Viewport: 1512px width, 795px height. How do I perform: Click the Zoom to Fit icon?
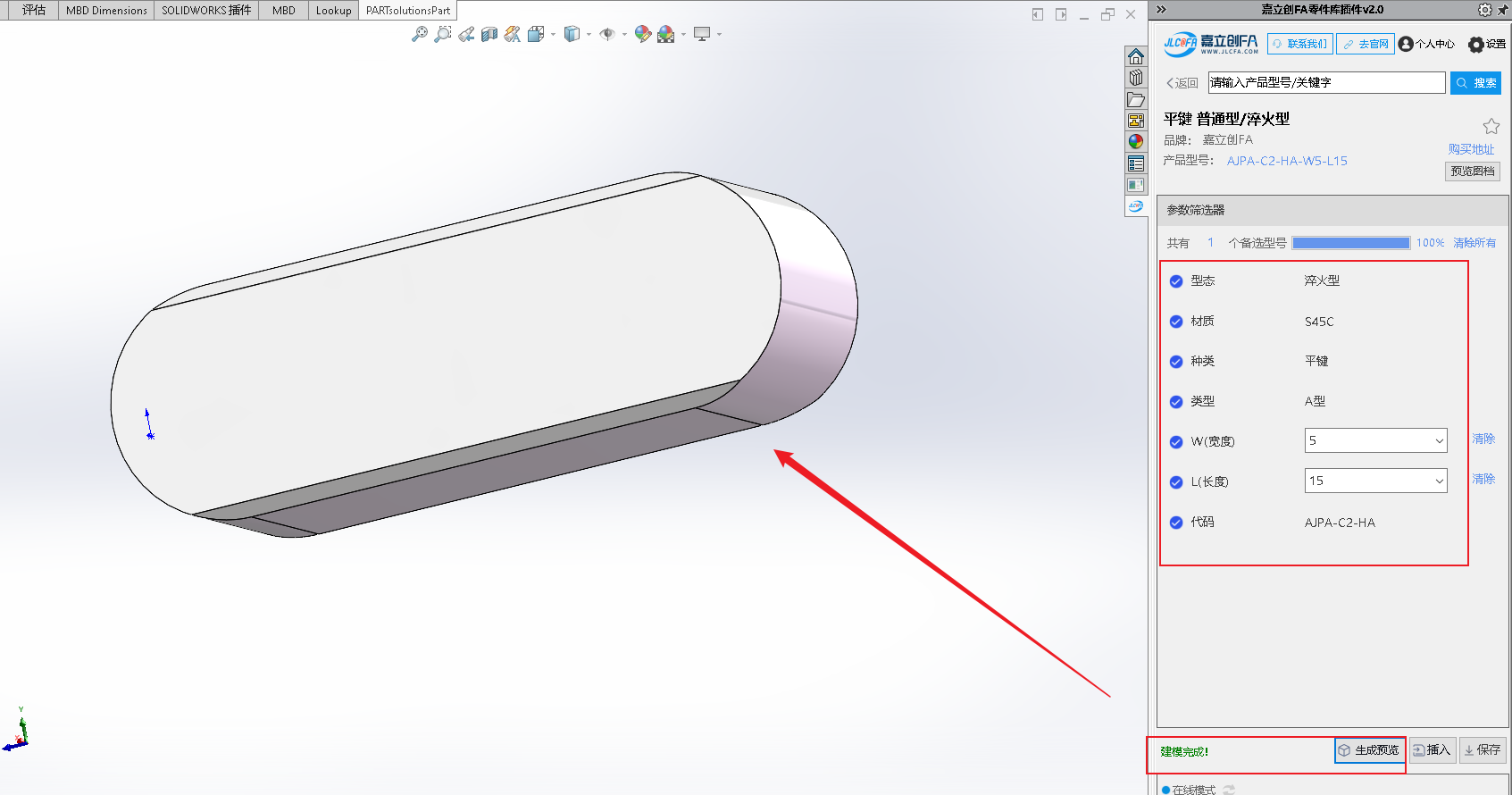tap(419, 34)
